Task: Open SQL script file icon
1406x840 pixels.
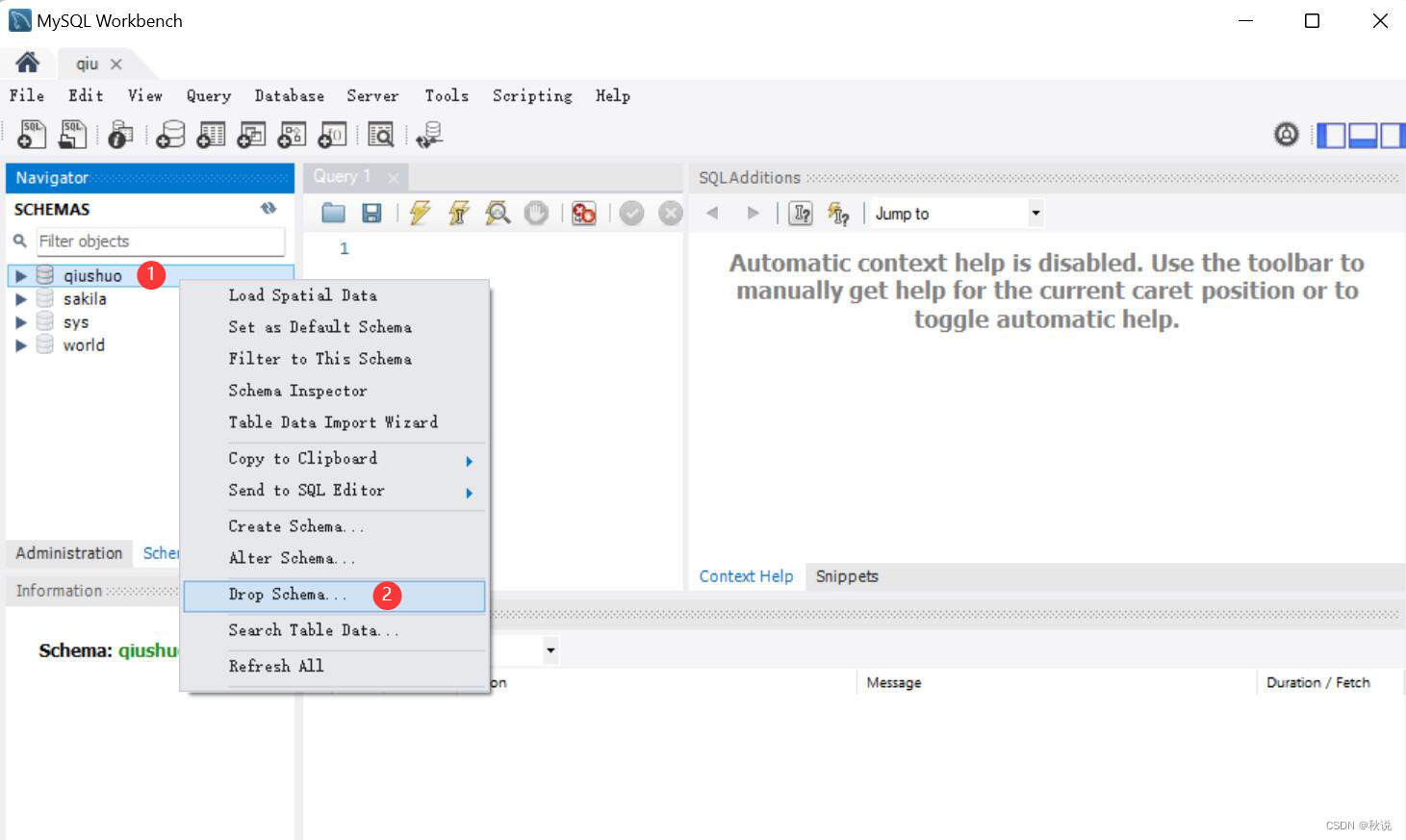Action: point(73,135)
